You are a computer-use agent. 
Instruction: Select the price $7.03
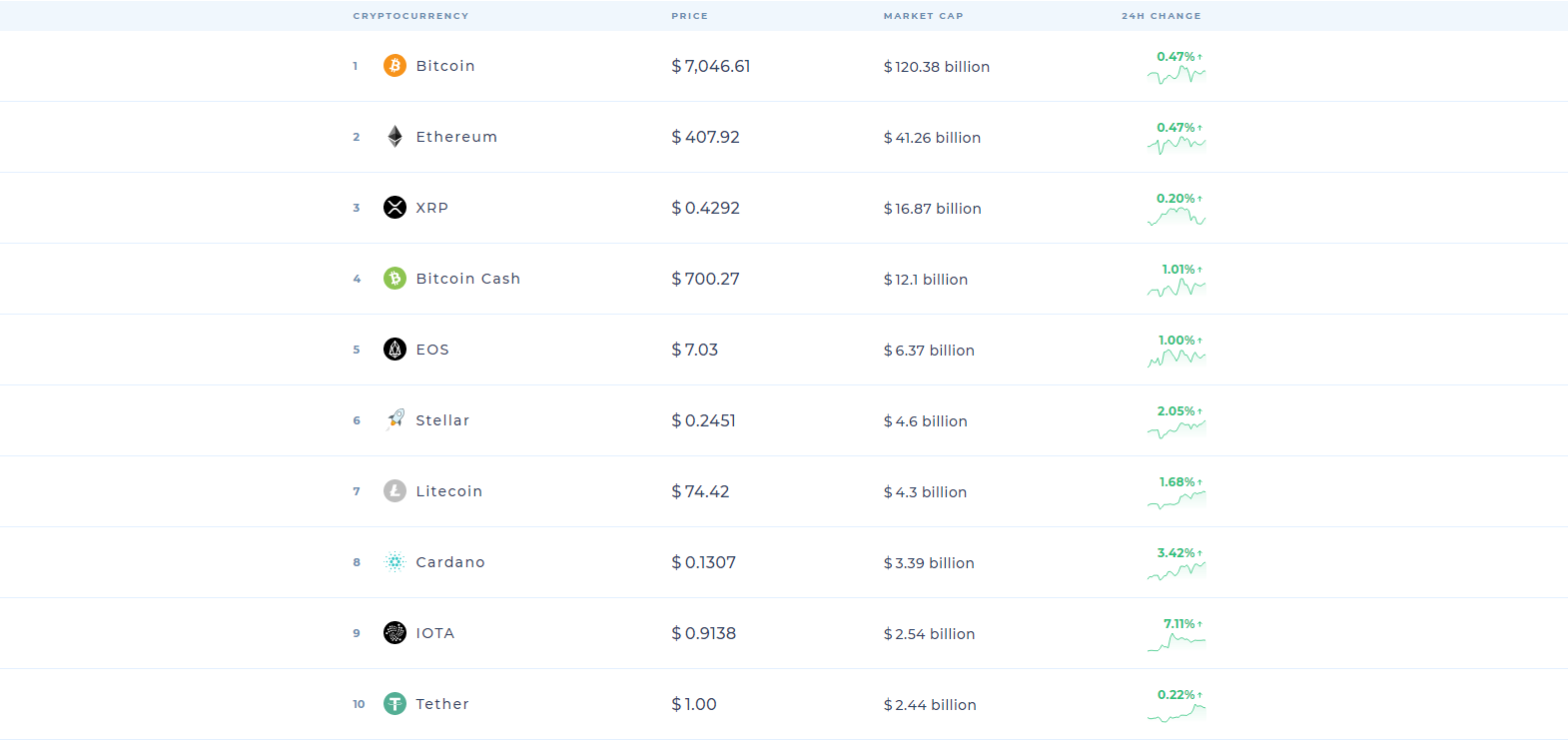coord(694,350)
